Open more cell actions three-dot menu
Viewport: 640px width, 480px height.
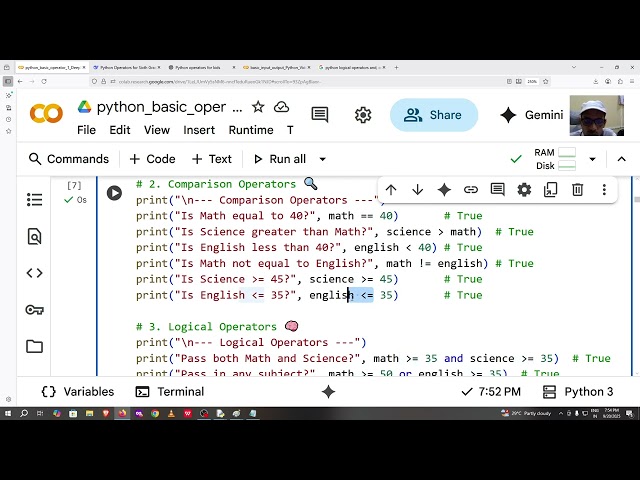click(604, 189)
